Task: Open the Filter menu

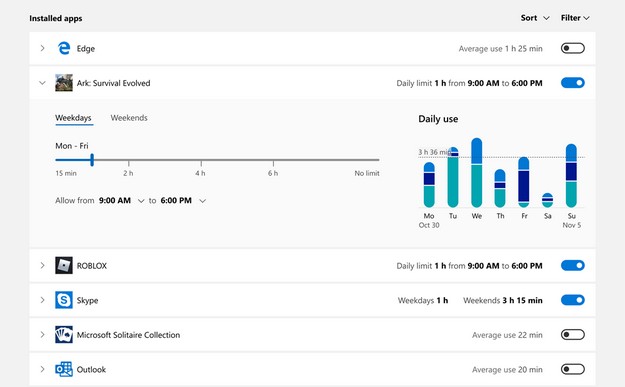Action: tap(575, 18)
